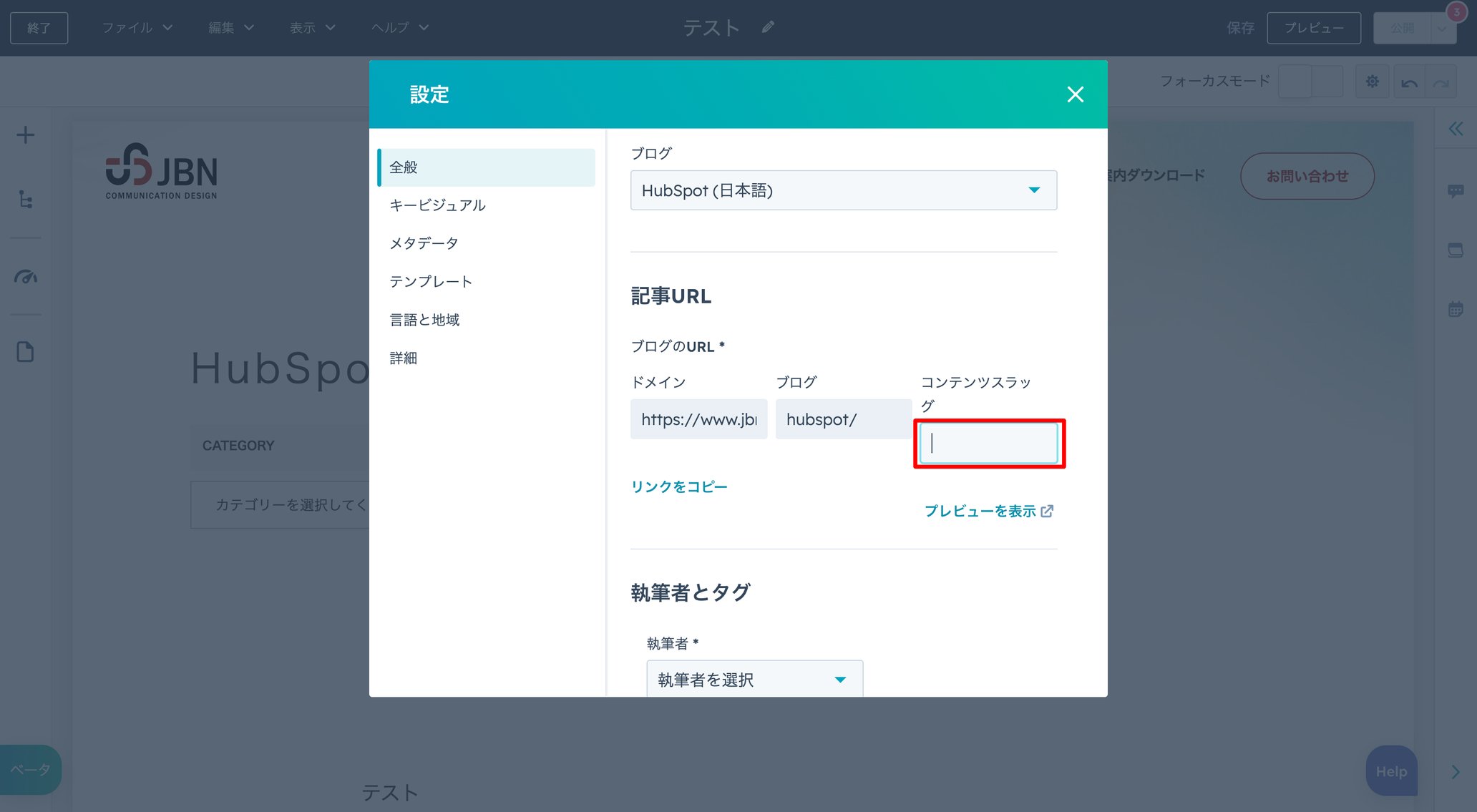Screen dimensions: 1477x812
Task: Click the settings gear icon
Action: [1372, 81]
